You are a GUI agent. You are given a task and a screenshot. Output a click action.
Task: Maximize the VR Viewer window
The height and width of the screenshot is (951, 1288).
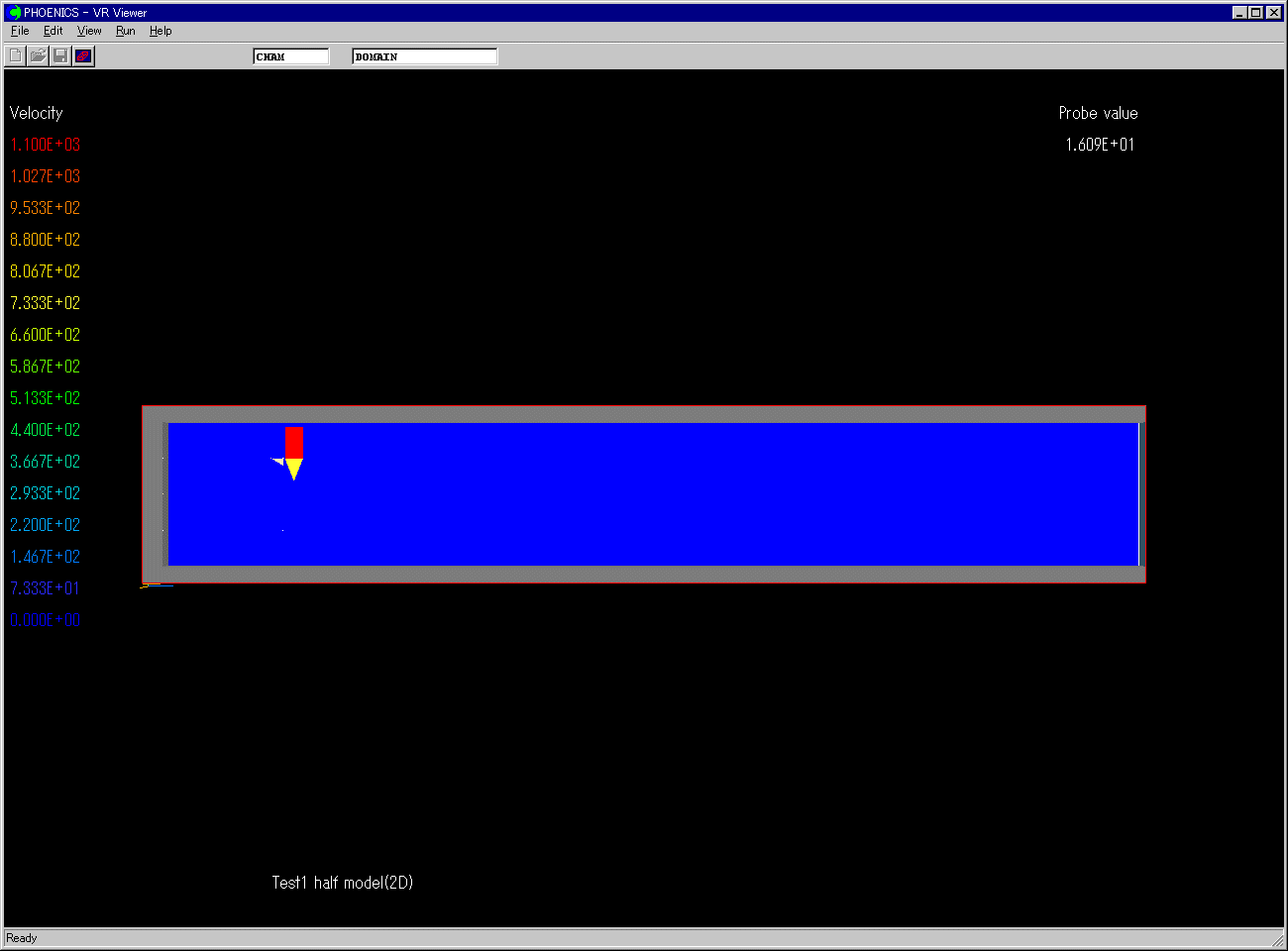[1256, 13]
